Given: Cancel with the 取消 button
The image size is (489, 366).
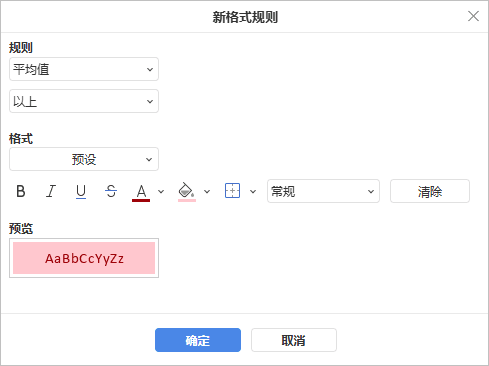Looking at the screenshot, I should click(x=294, y=340).
